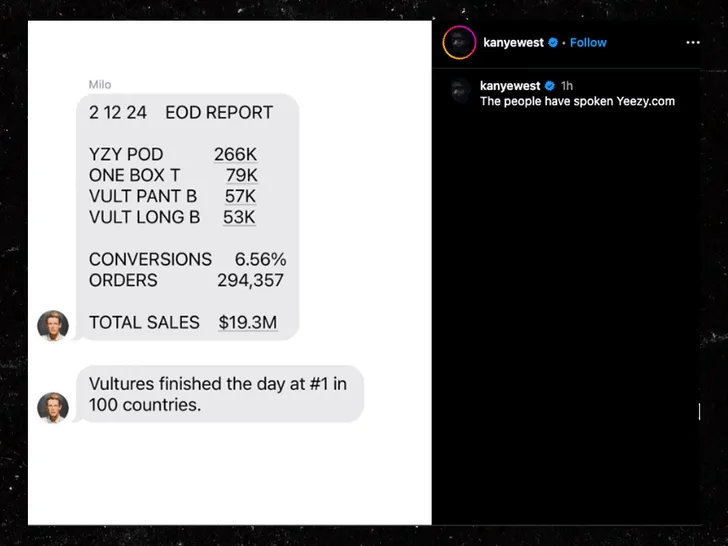Click the verified badge in the caption line
The image size is (728, 546).
(x=549, y=87)
